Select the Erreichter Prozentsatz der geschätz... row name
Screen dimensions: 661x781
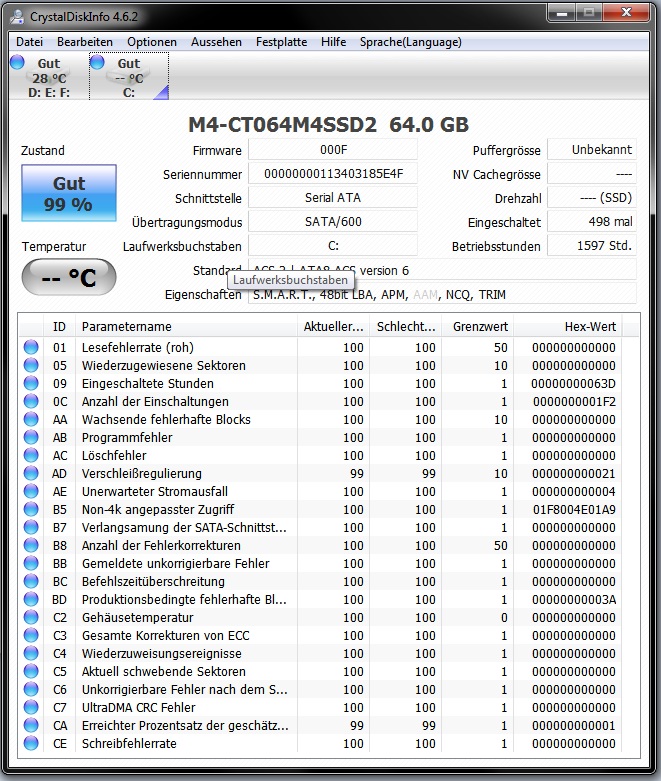click(x=185, y=725)
